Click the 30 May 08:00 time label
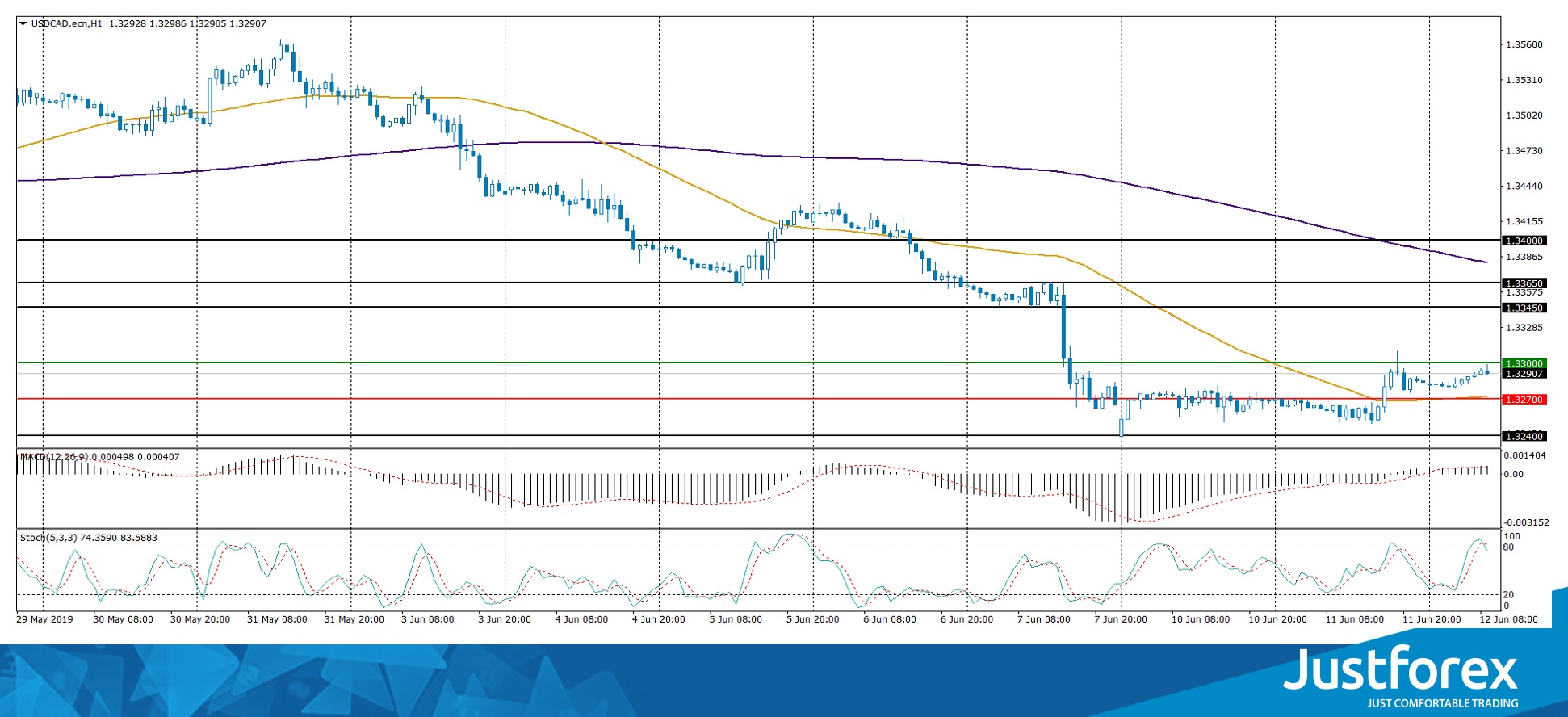The height and width of the screenshot is (717, 1568). click(x=123, y=620)
